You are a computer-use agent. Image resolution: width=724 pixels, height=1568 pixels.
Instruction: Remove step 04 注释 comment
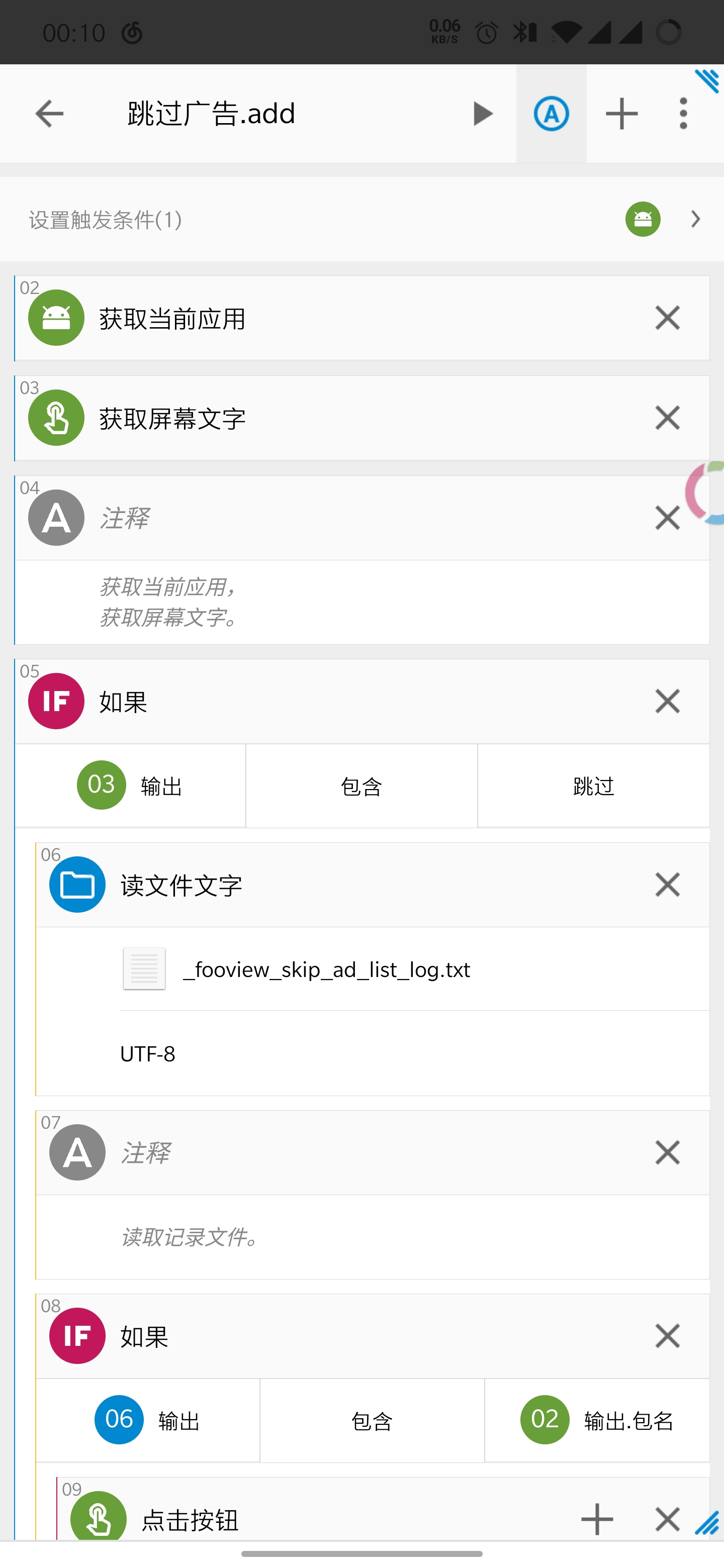point(667,518)
